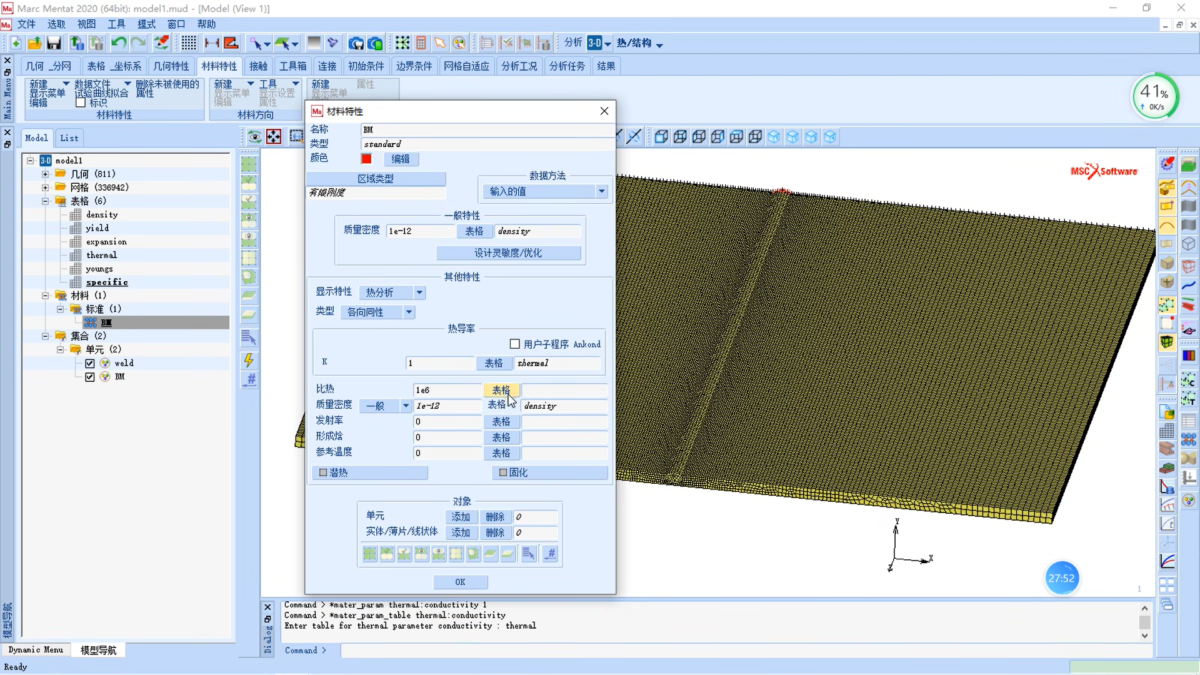Image resolution: width=1200 pixels, height=675 pixels.
Task: Click the Undo arrow icon
Action: click(x=119, y=43)
